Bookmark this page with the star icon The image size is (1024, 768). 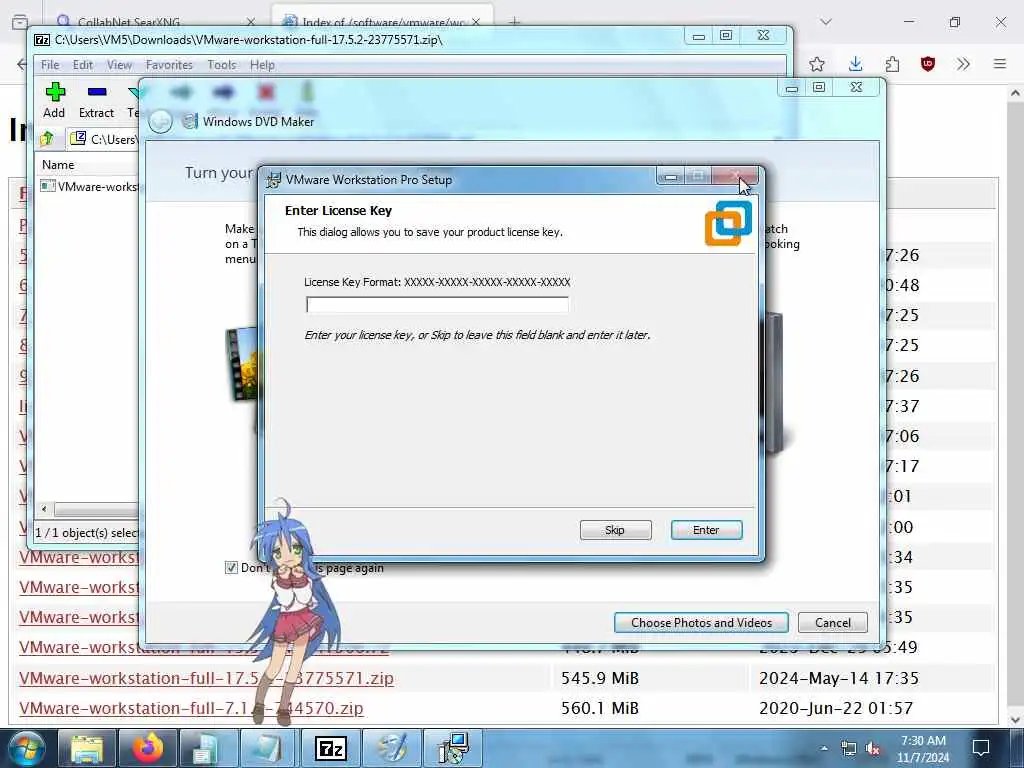816,64
